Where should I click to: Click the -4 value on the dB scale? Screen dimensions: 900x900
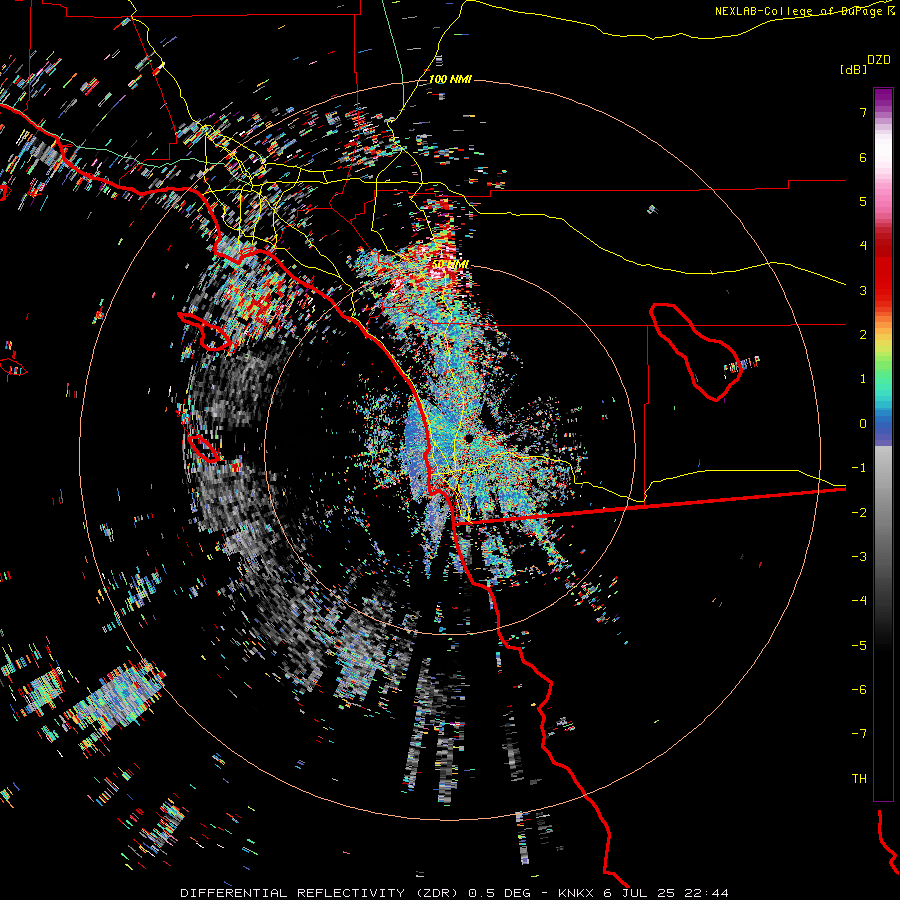(859, 601)
